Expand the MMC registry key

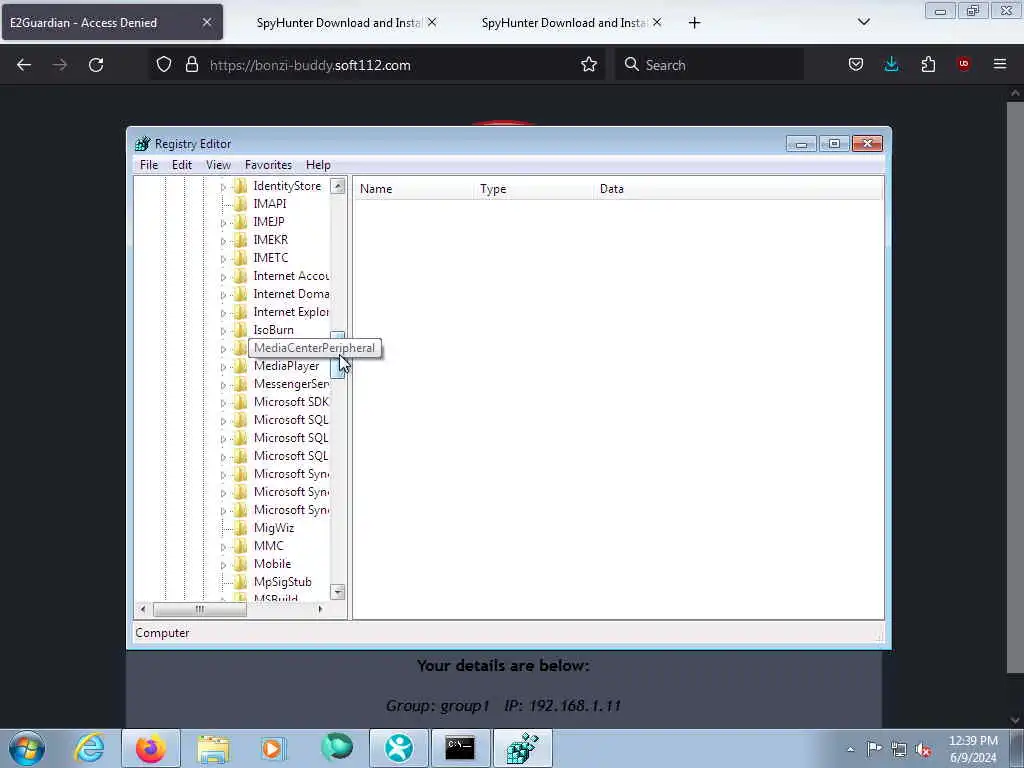click(223, 547)
